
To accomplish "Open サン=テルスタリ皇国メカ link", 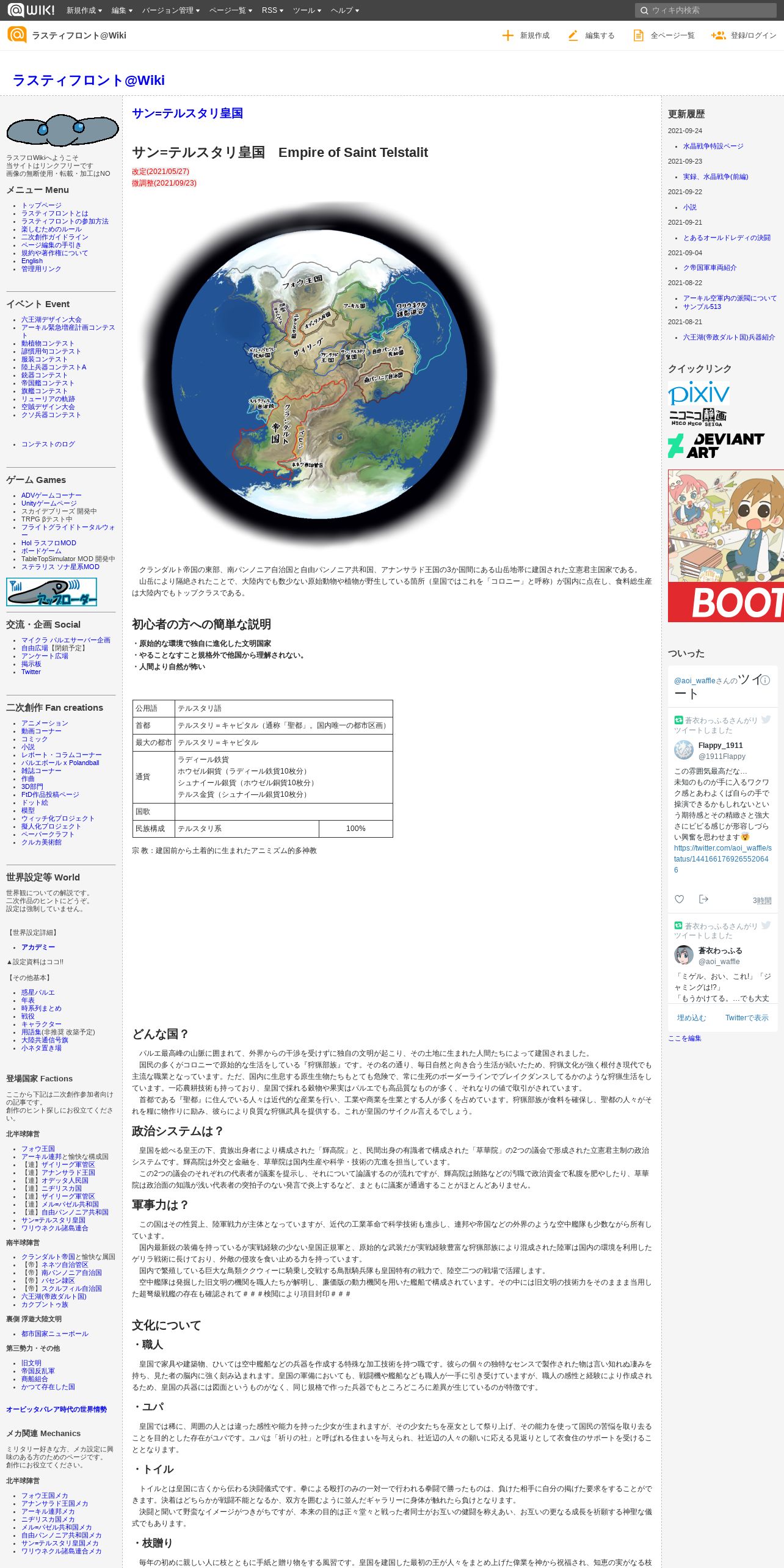I will click(x=60, y=1543).
